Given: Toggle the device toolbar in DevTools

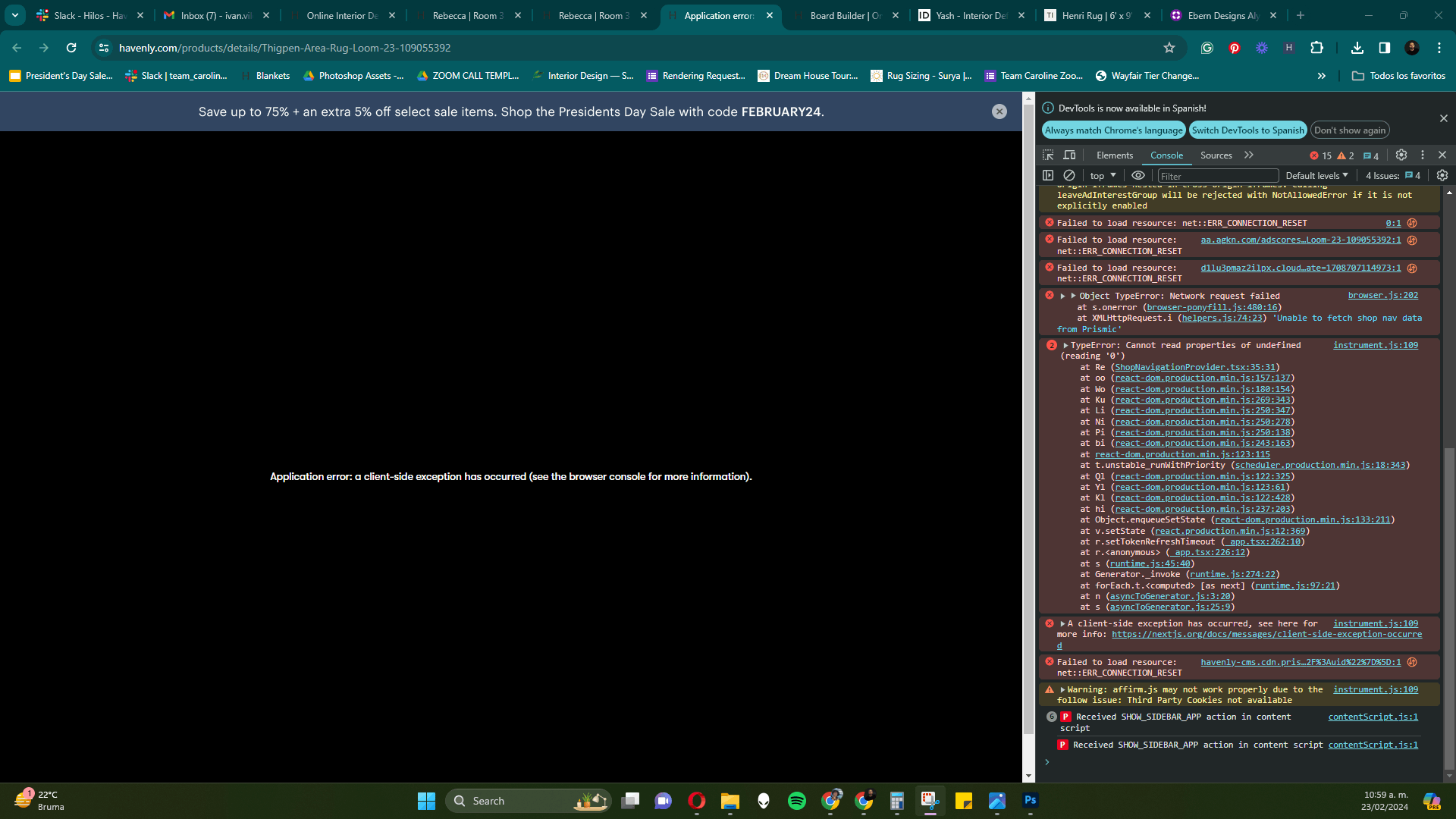Looking at the screenshot, I should pos(1069,155).
